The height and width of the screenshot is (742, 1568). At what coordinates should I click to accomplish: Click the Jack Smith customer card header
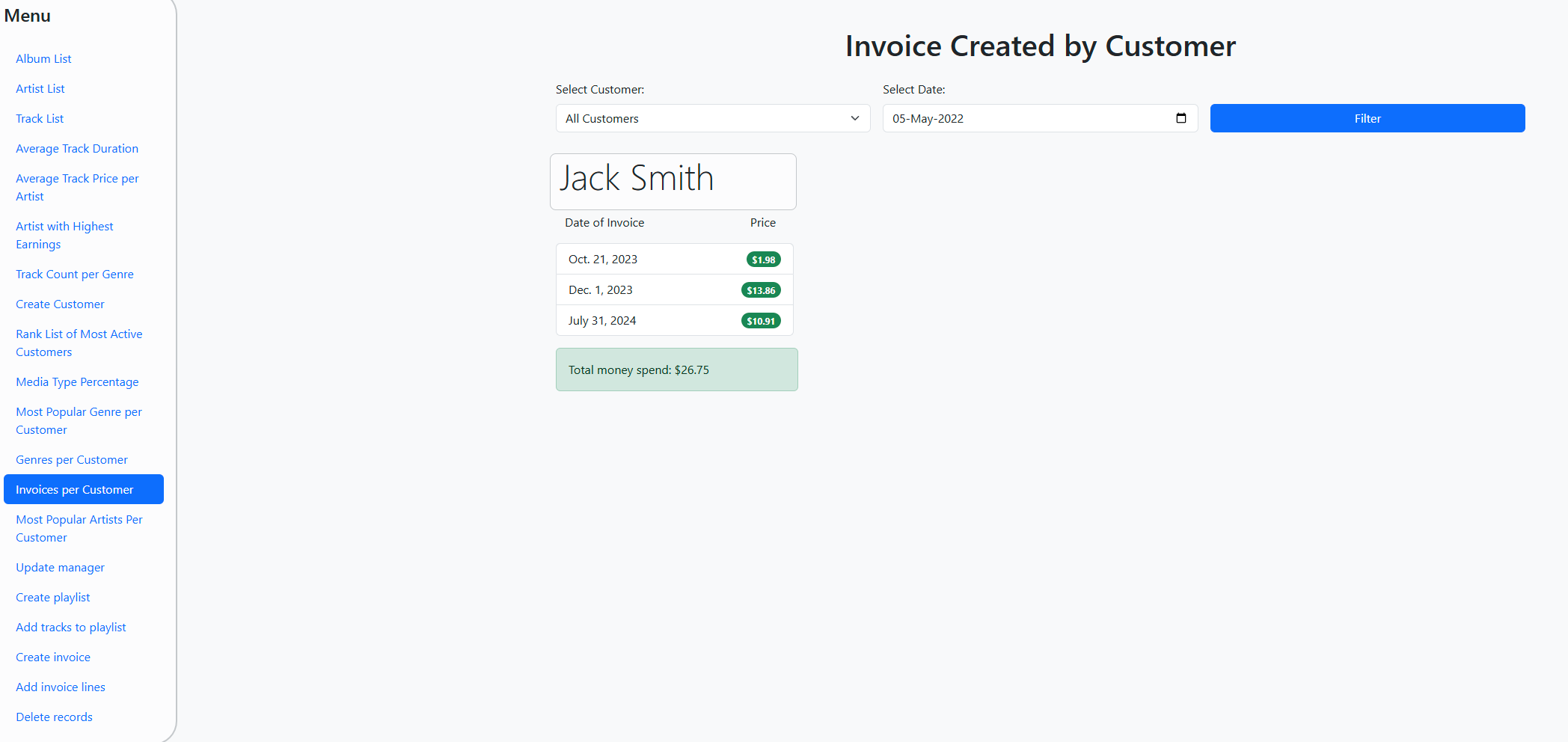[x=673, y=181]
